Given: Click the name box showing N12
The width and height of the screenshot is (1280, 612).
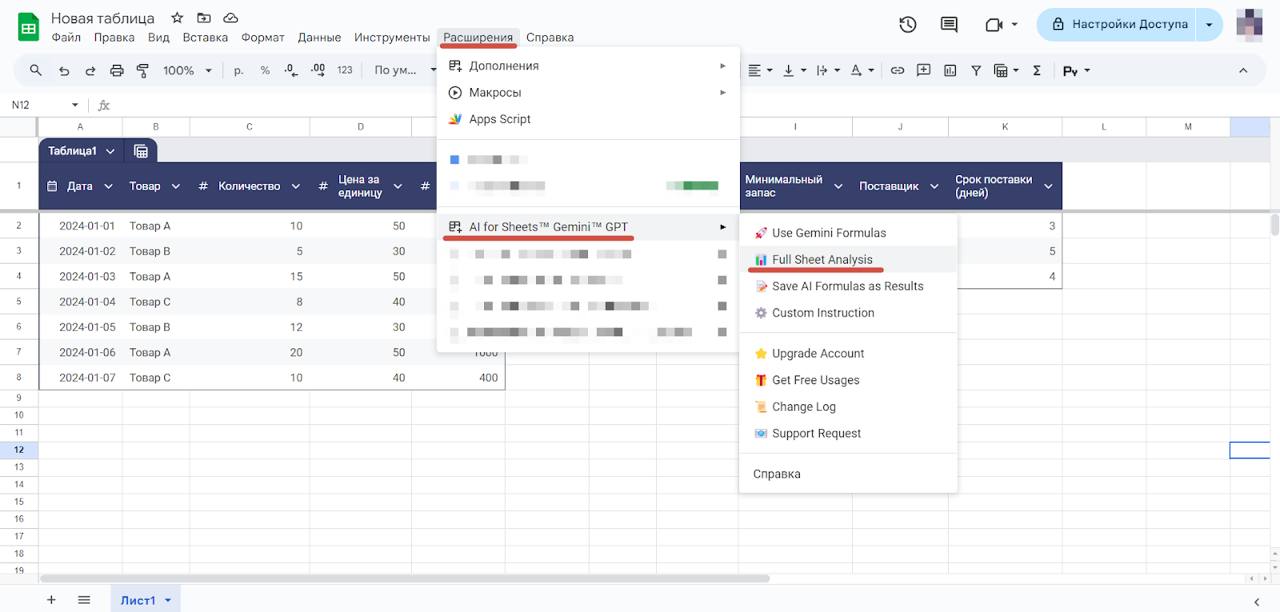Looking at the screenshot, I should [45, 105].
